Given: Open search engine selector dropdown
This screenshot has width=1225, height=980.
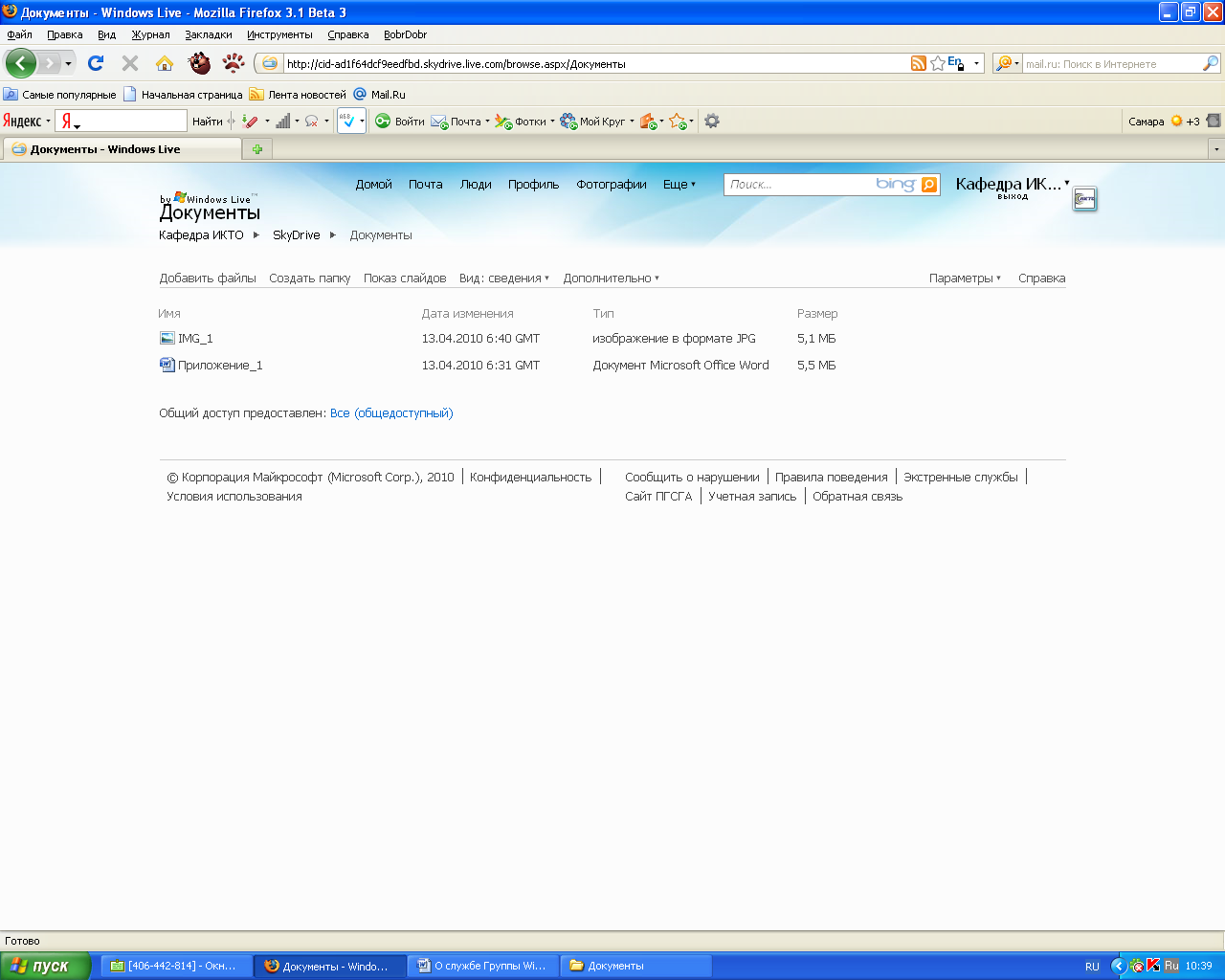Looking at the screenshot, I should point(1007,63).
